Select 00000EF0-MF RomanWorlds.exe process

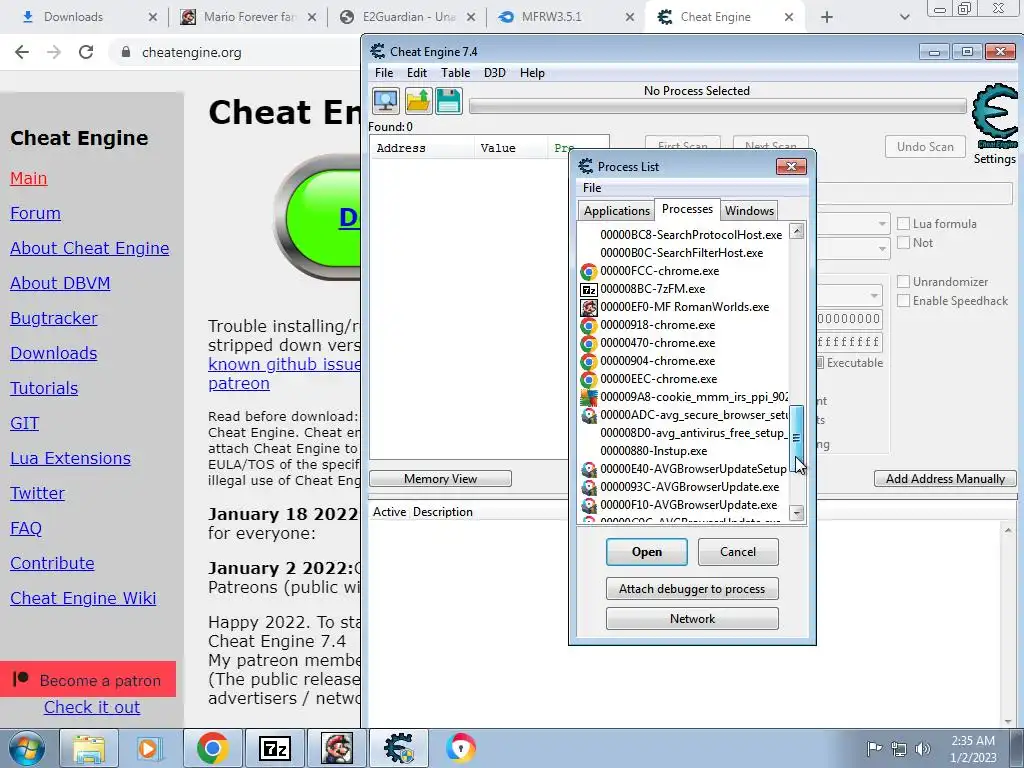tap(684, 307)
